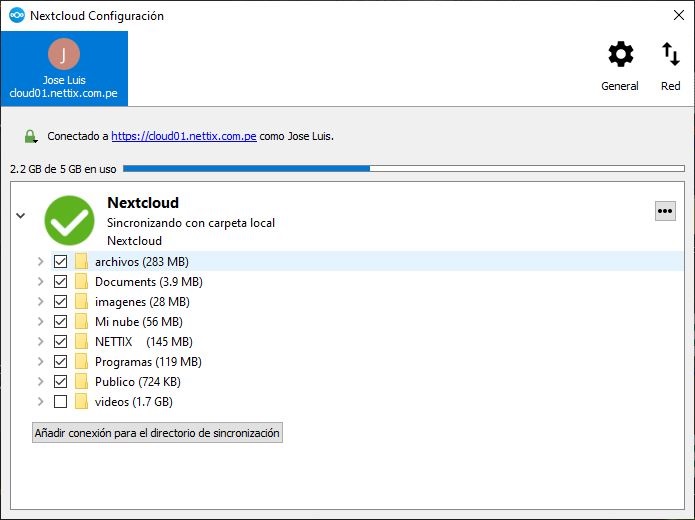Expand the imagenes folder arrow
The height and width of the screenshot is (520, 695).
tap(40, 302)
